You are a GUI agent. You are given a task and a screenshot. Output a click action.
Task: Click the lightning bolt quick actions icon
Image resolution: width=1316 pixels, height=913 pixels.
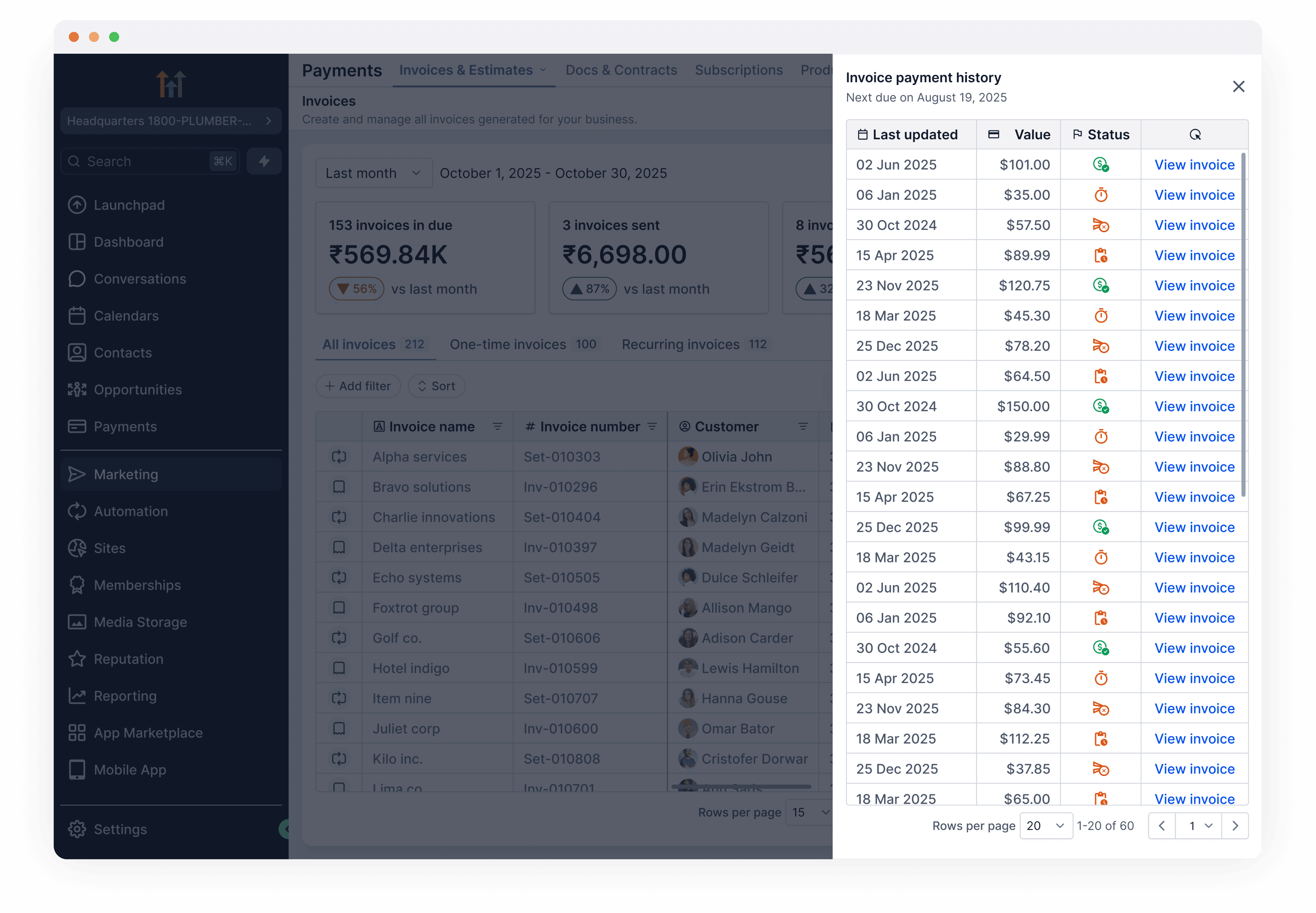264,161
